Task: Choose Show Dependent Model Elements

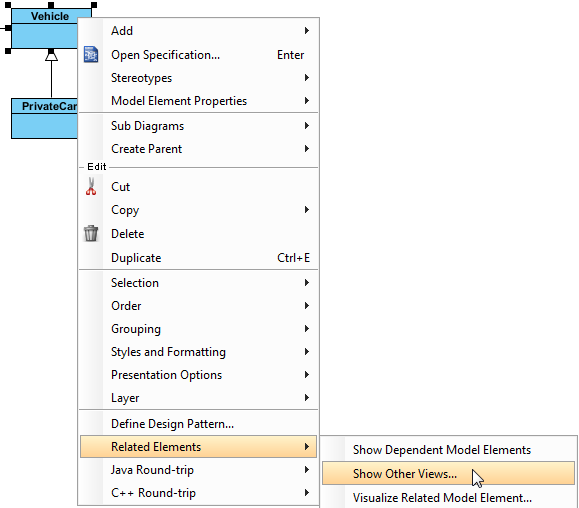Action: point(448,450)
